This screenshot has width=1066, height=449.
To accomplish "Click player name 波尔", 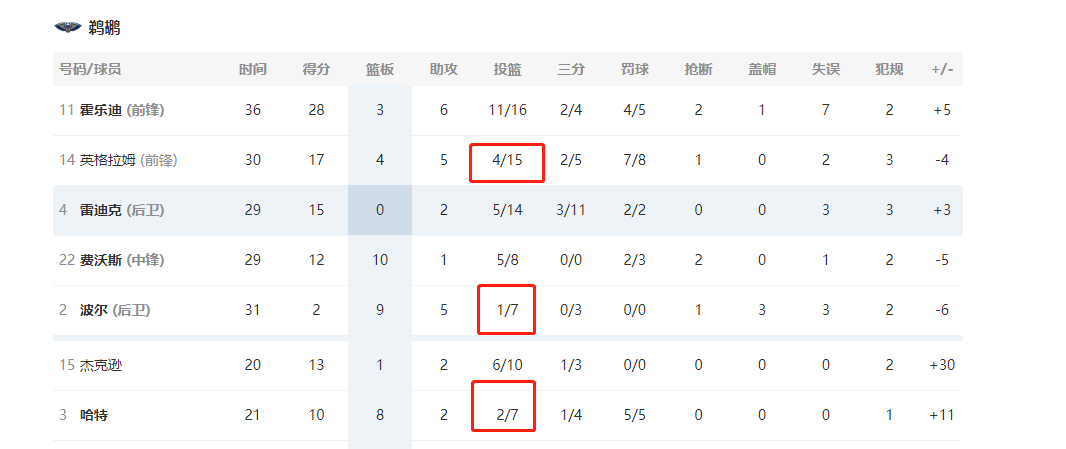I will (94, 310).
